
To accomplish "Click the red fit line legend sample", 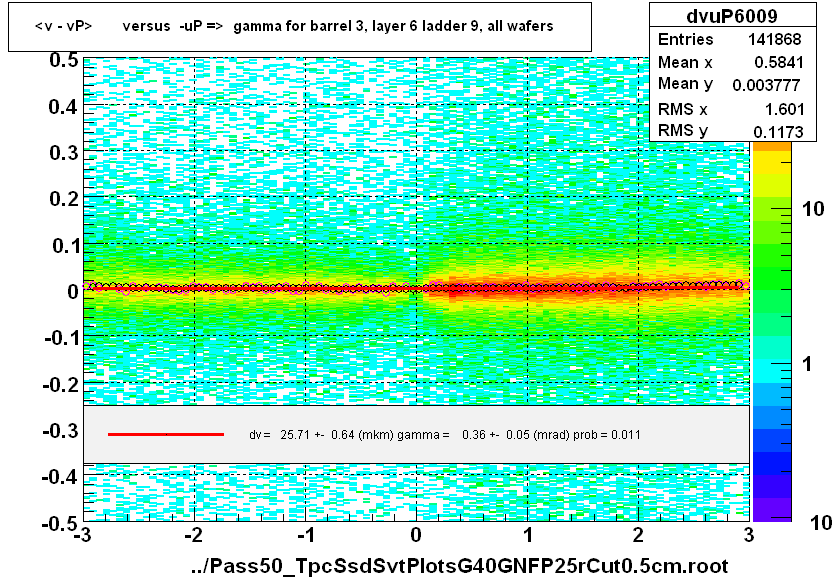I will click(166, 435).
